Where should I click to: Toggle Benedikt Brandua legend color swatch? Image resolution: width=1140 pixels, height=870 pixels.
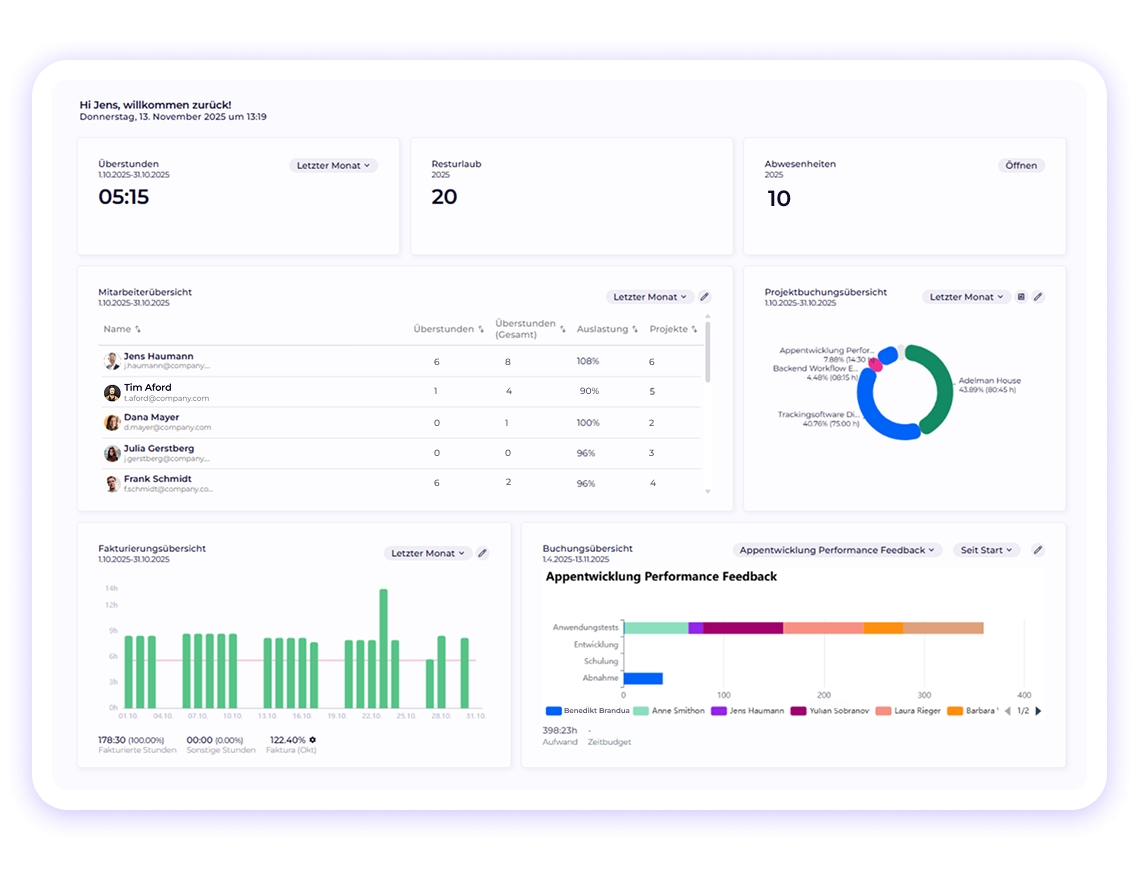(553, 711)
